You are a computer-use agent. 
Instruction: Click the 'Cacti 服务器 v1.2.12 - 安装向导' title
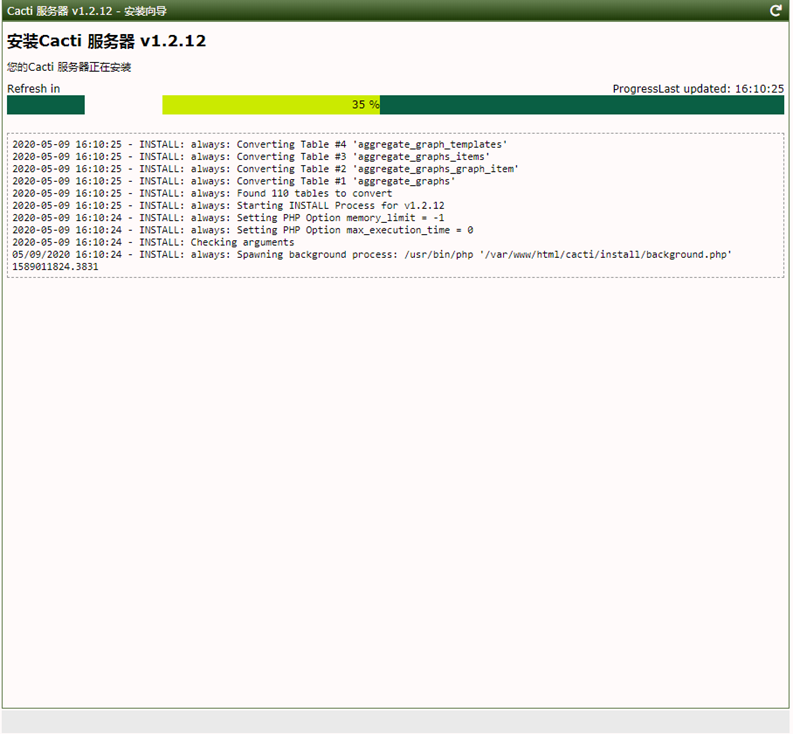(x=86, y=11)
